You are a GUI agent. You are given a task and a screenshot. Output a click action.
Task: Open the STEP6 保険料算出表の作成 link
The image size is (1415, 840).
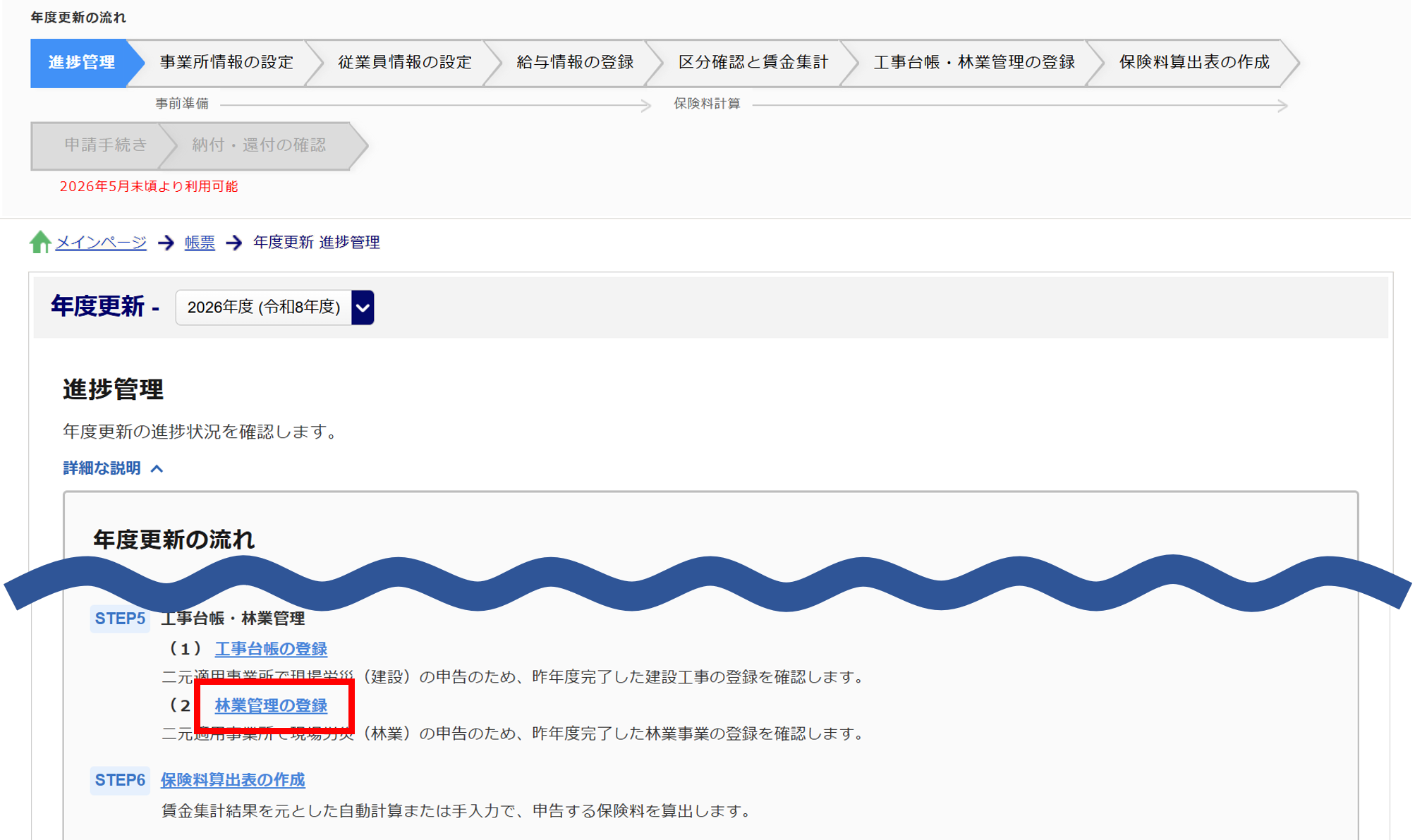coord(233,780)
